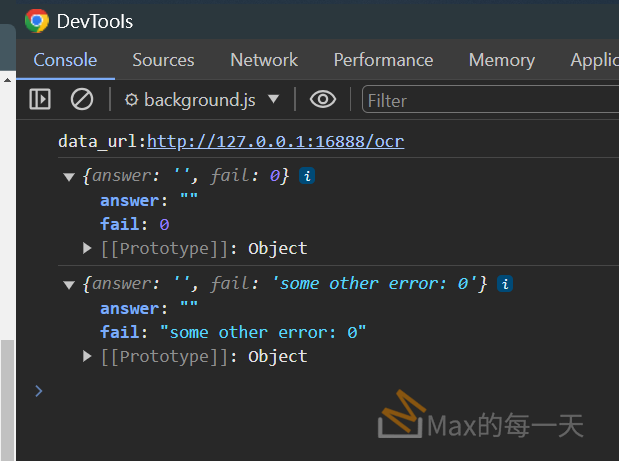Click the console prompt input line
This screenshot has width=619, height=461.
(300, 391)
